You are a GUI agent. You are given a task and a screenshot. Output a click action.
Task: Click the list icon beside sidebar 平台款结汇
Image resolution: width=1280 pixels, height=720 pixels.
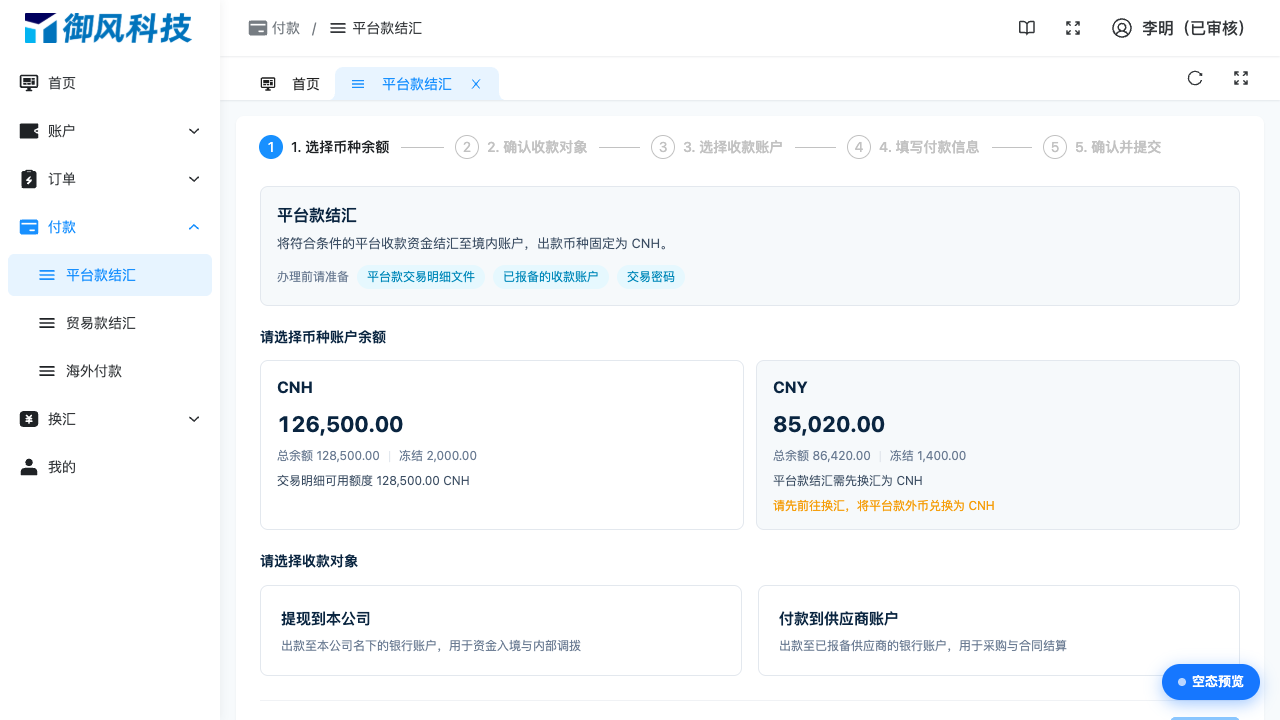[x=47, y=275]
